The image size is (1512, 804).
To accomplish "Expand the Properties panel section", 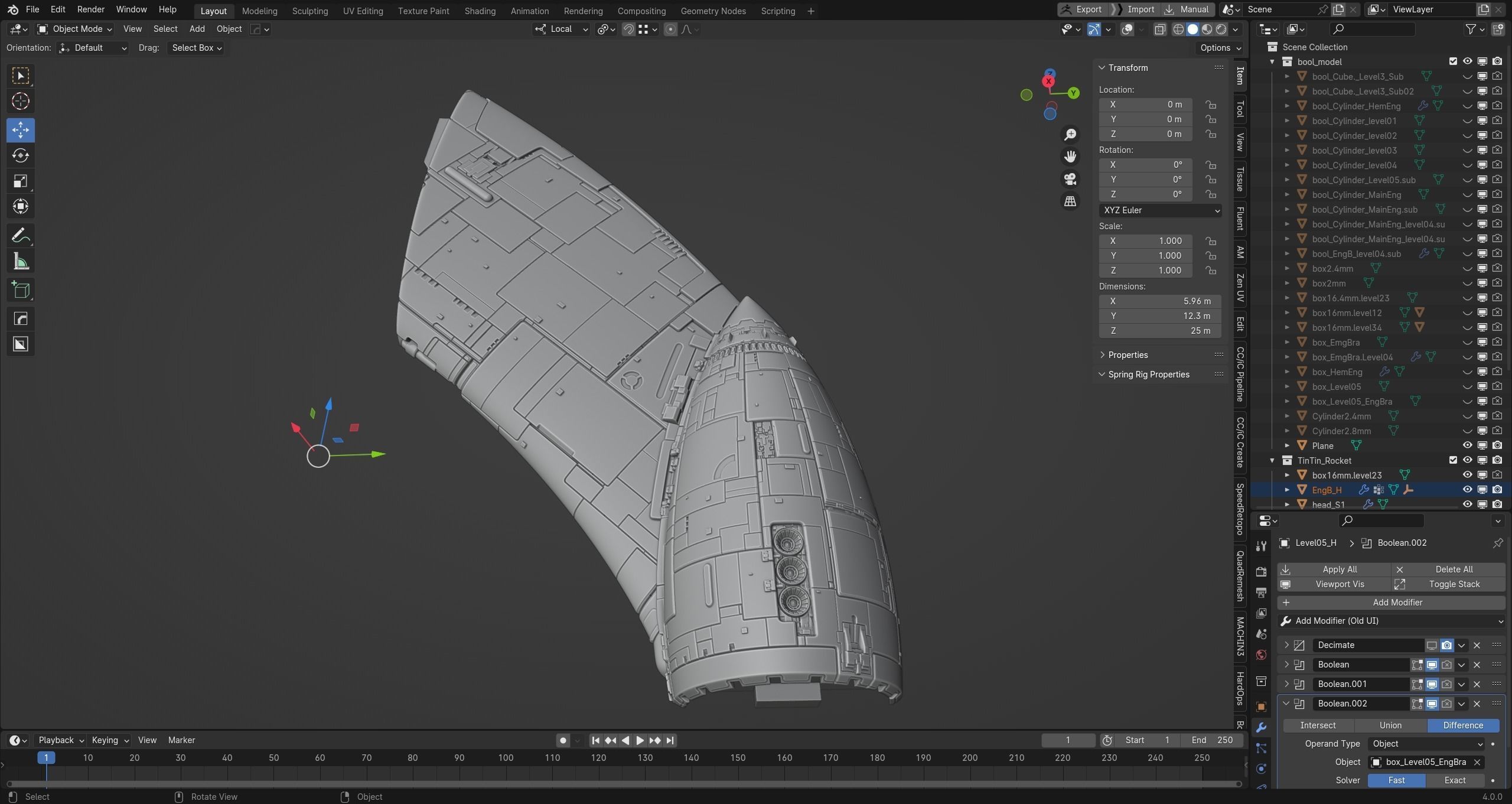I will [1128, 355].
